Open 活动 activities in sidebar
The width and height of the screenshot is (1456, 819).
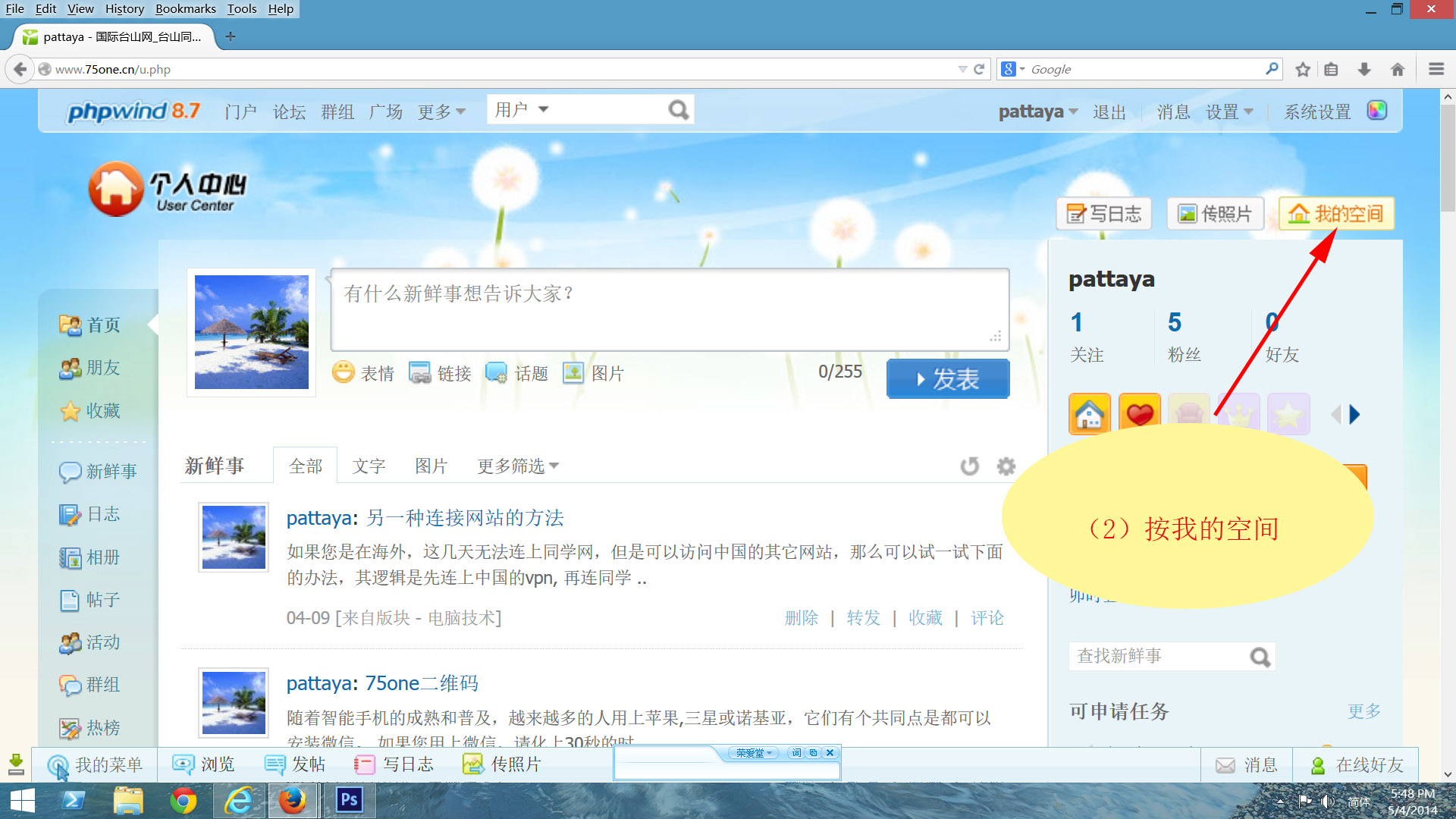[89, 642]
